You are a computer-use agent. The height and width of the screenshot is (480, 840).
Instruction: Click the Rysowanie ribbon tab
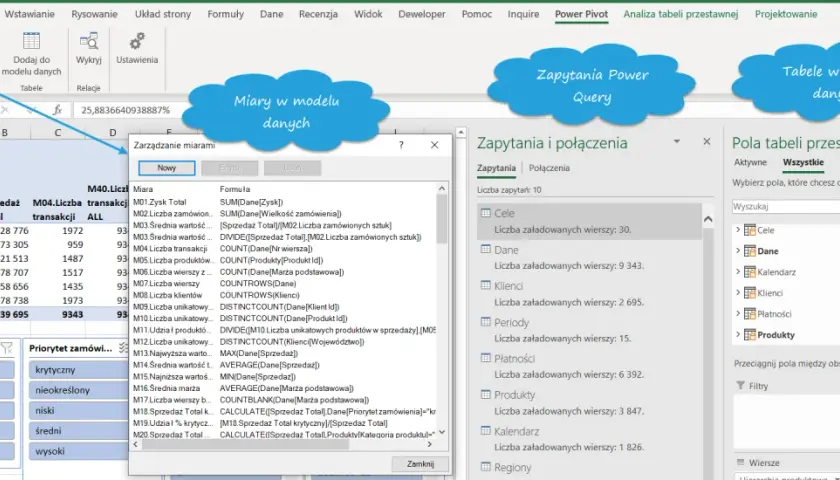tap(94, 14)
